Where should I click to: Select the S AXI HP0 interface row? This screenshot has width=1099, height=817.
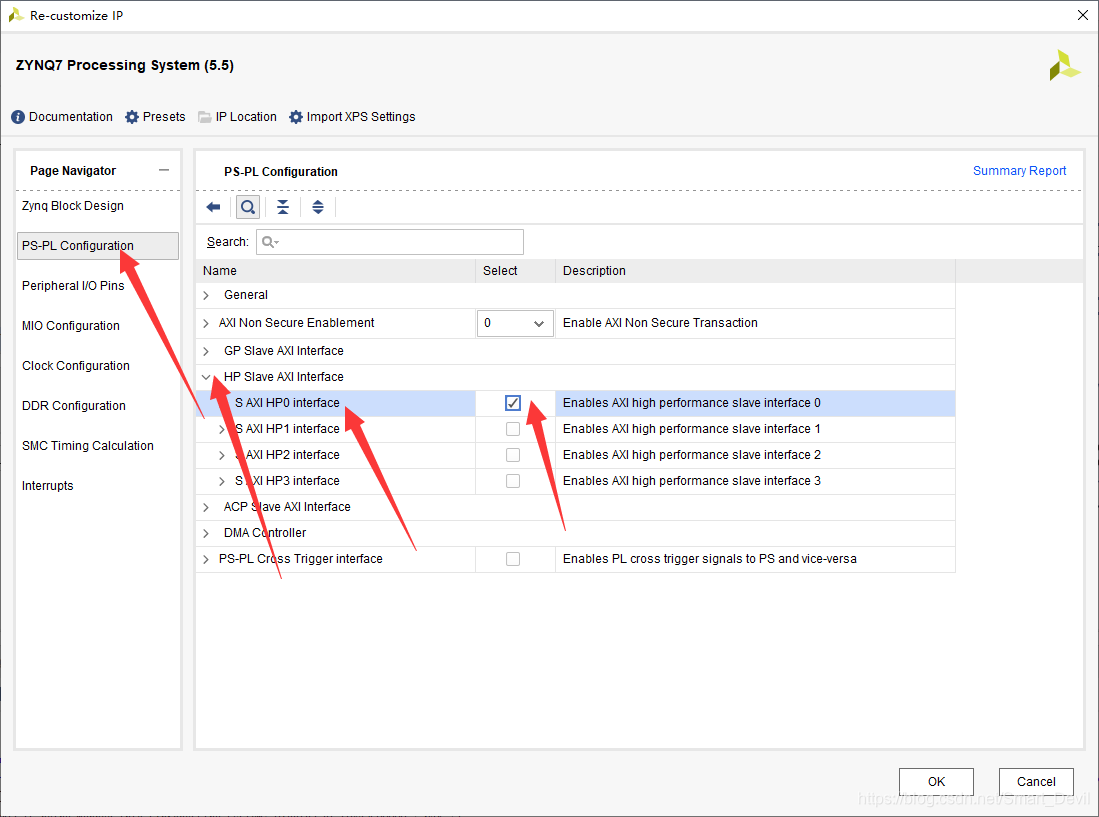575,403
